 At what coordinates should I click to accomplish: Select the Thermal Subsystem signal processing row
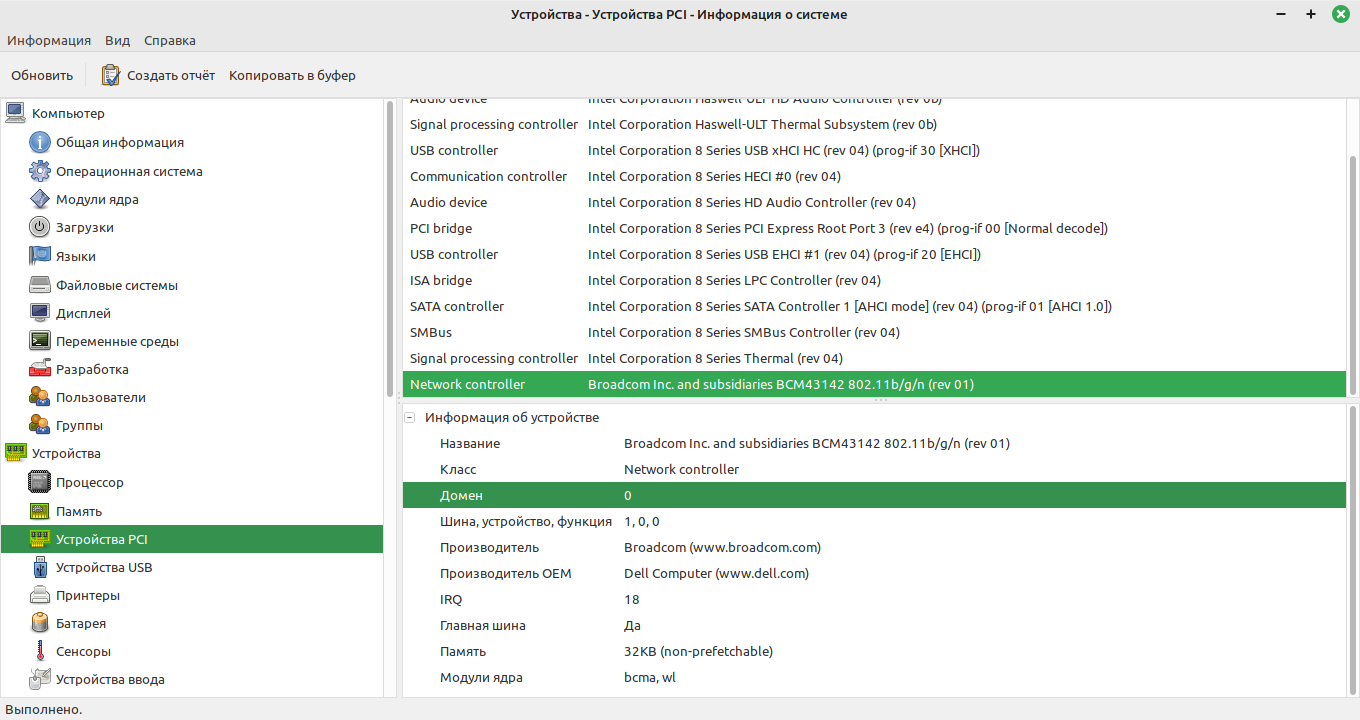point(874,124)
